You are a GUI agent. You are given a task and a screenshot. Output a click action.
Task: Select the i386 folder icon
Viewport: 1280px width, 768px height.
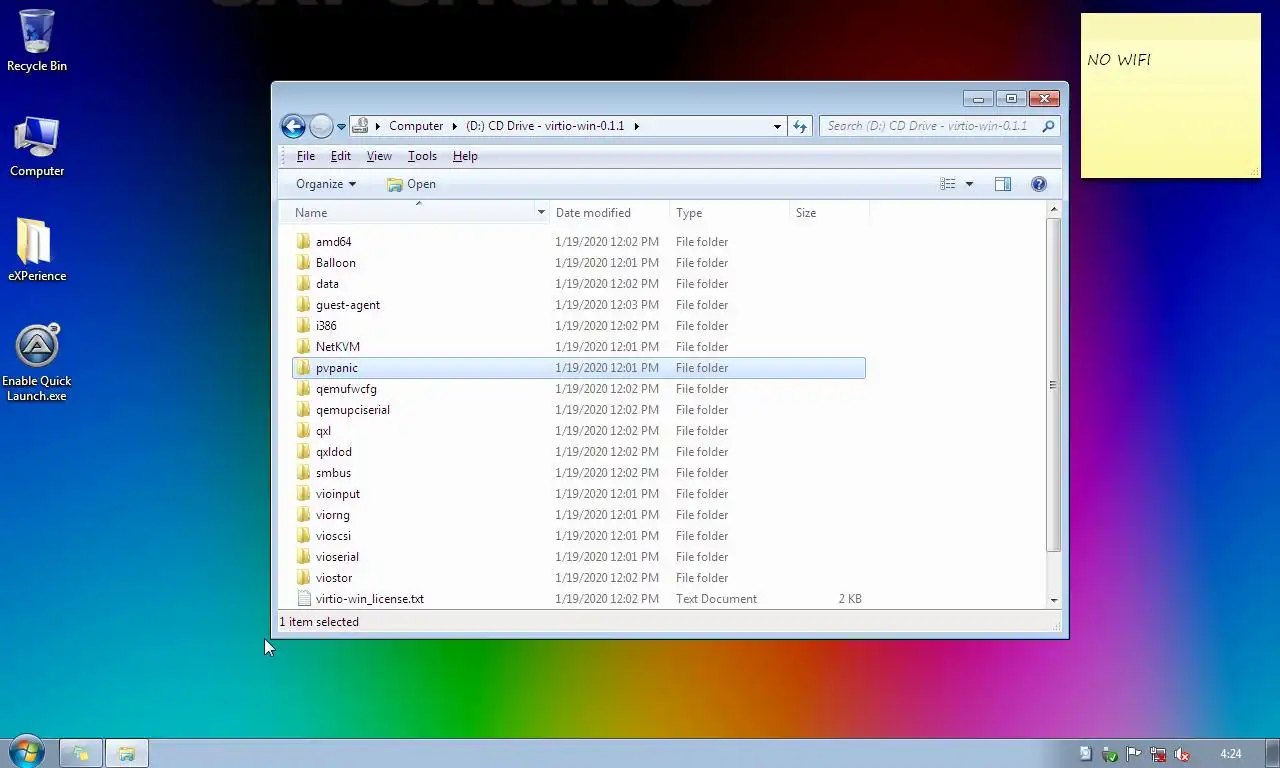coord(304,326)
